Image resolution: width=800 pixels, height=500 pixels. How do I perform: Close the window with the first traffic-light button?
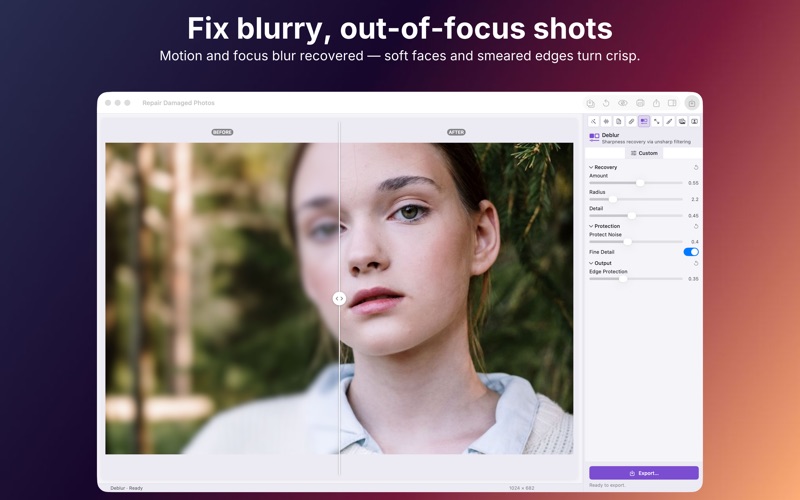(108, 103)
